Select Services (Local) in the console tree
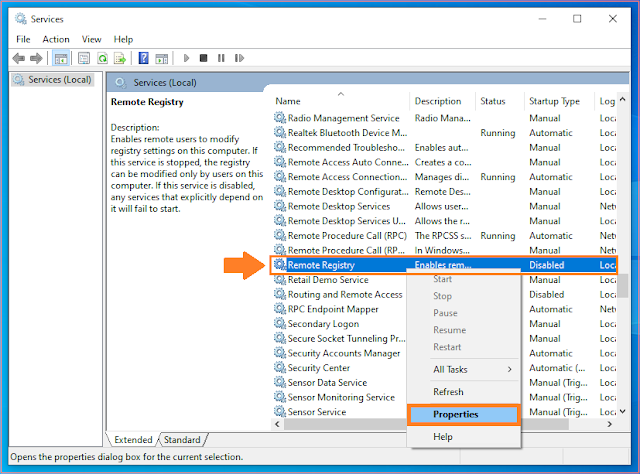 tap(53, 80)
